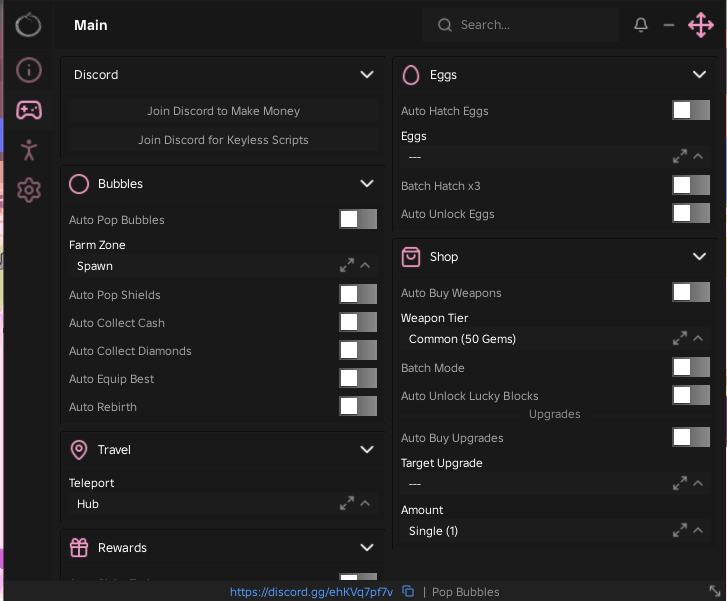This screenshot has width=727, height=601.
Task: Open the Amount dropdown showing Single (1)
Action: [555, 531]
